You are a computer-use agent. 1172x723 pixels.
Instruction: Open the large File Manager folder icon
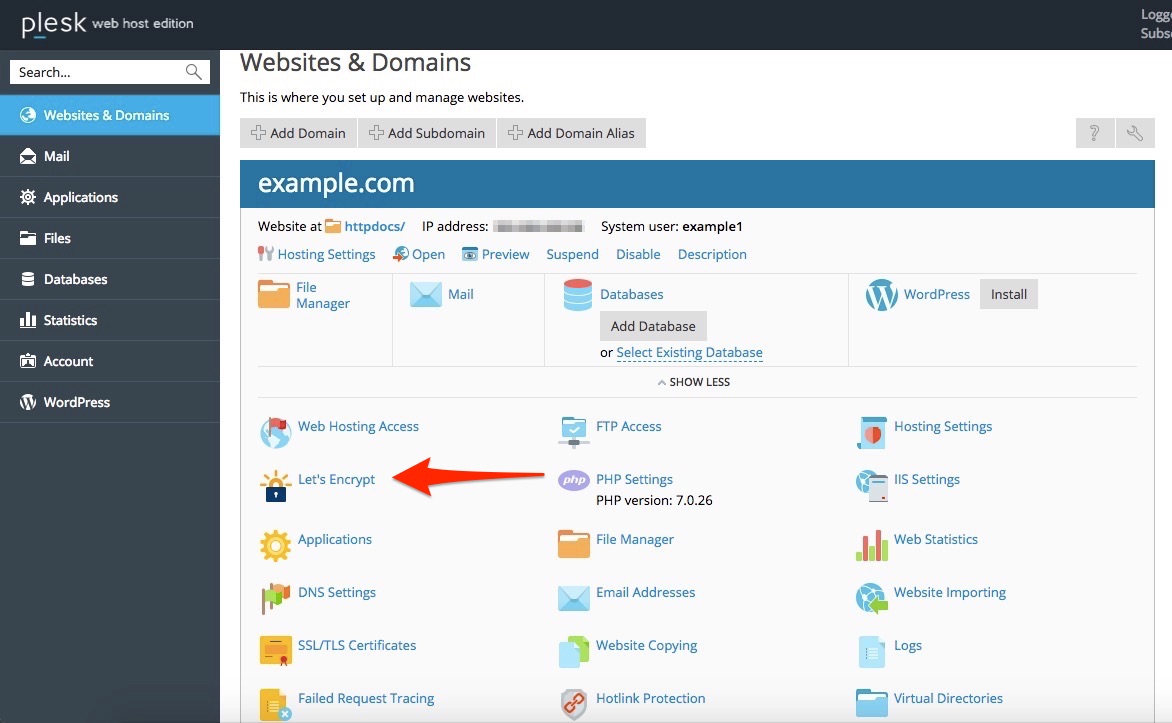(x=274, y=295)
